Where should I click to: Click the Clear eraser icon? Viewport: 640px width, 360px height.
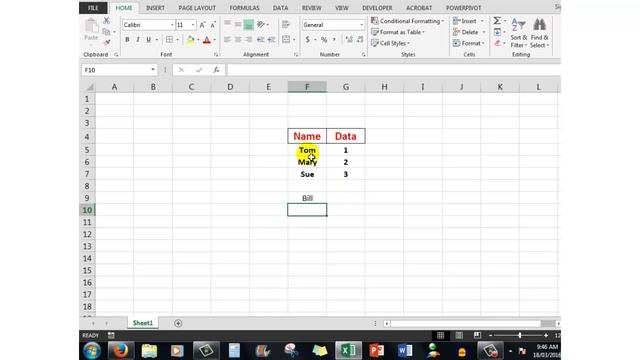[x=497, y=43]
